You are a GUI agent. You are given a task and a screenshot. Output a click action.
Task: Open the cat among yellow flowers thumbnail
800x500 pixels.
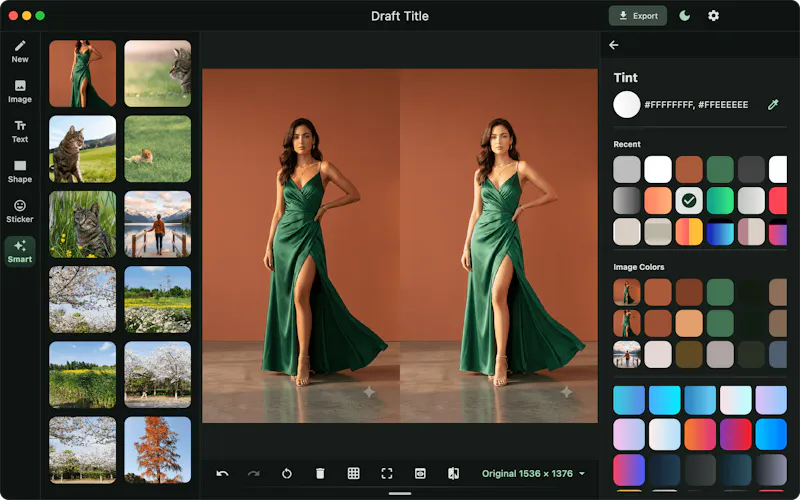83,224
